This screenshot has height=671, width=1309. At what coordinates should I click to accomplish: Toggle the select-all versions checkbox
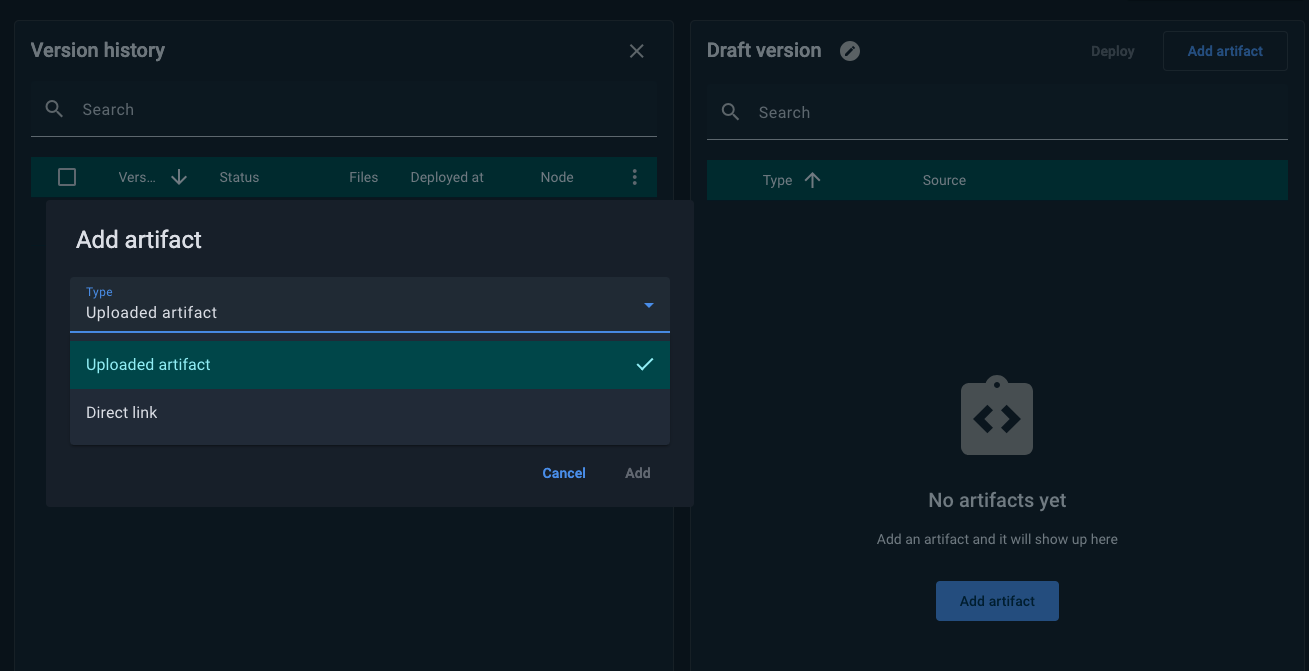[67, 177]
